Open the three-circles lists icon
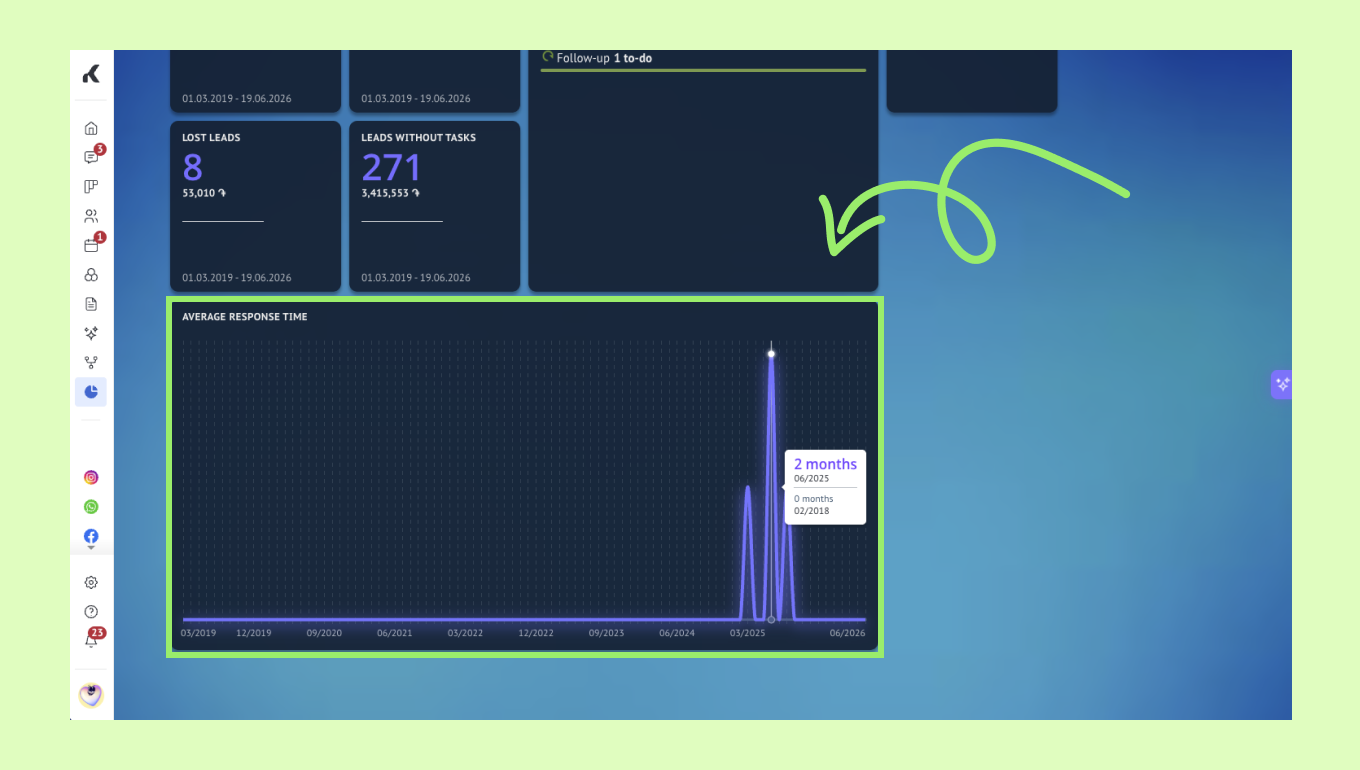1360x770 pixels. pos(91,275)
